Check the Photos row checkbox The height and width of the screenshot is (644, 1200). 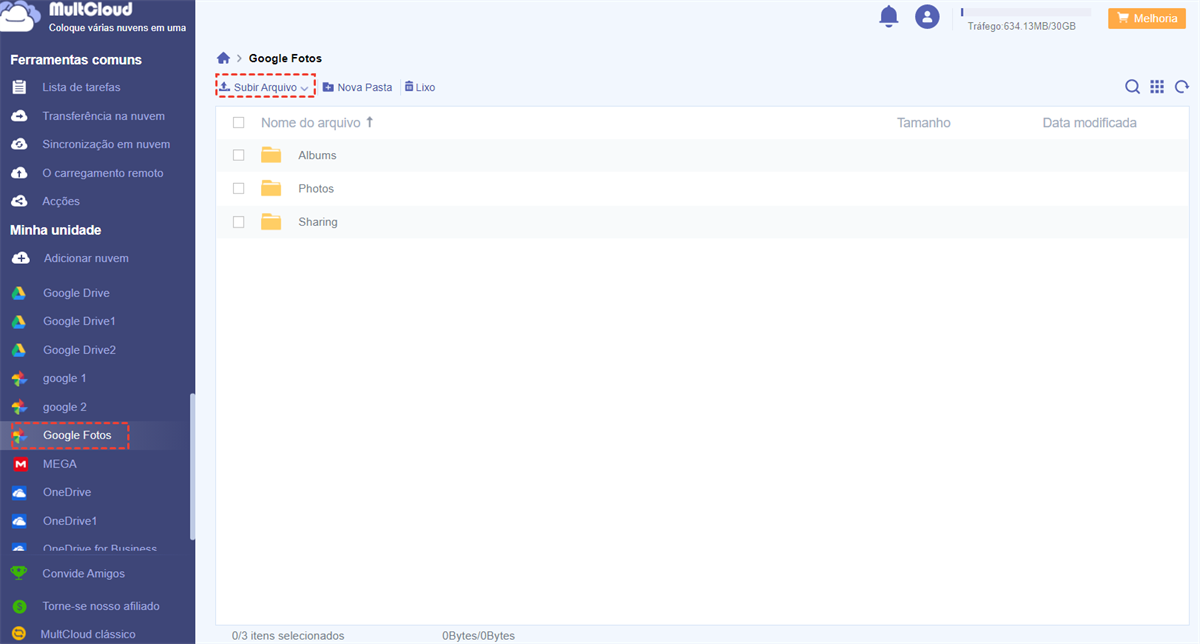[238, 188]
